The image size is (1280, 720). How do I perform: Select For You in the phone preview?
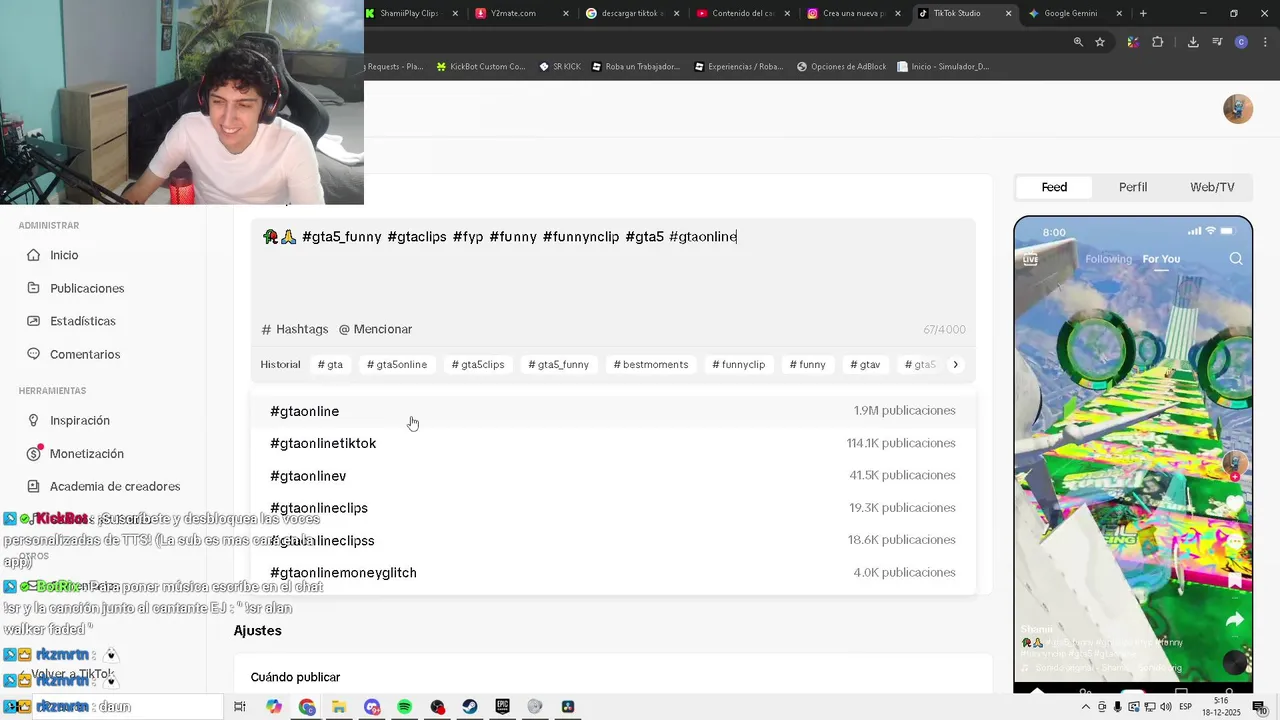pyautogui.click(x=1161, y=259)
